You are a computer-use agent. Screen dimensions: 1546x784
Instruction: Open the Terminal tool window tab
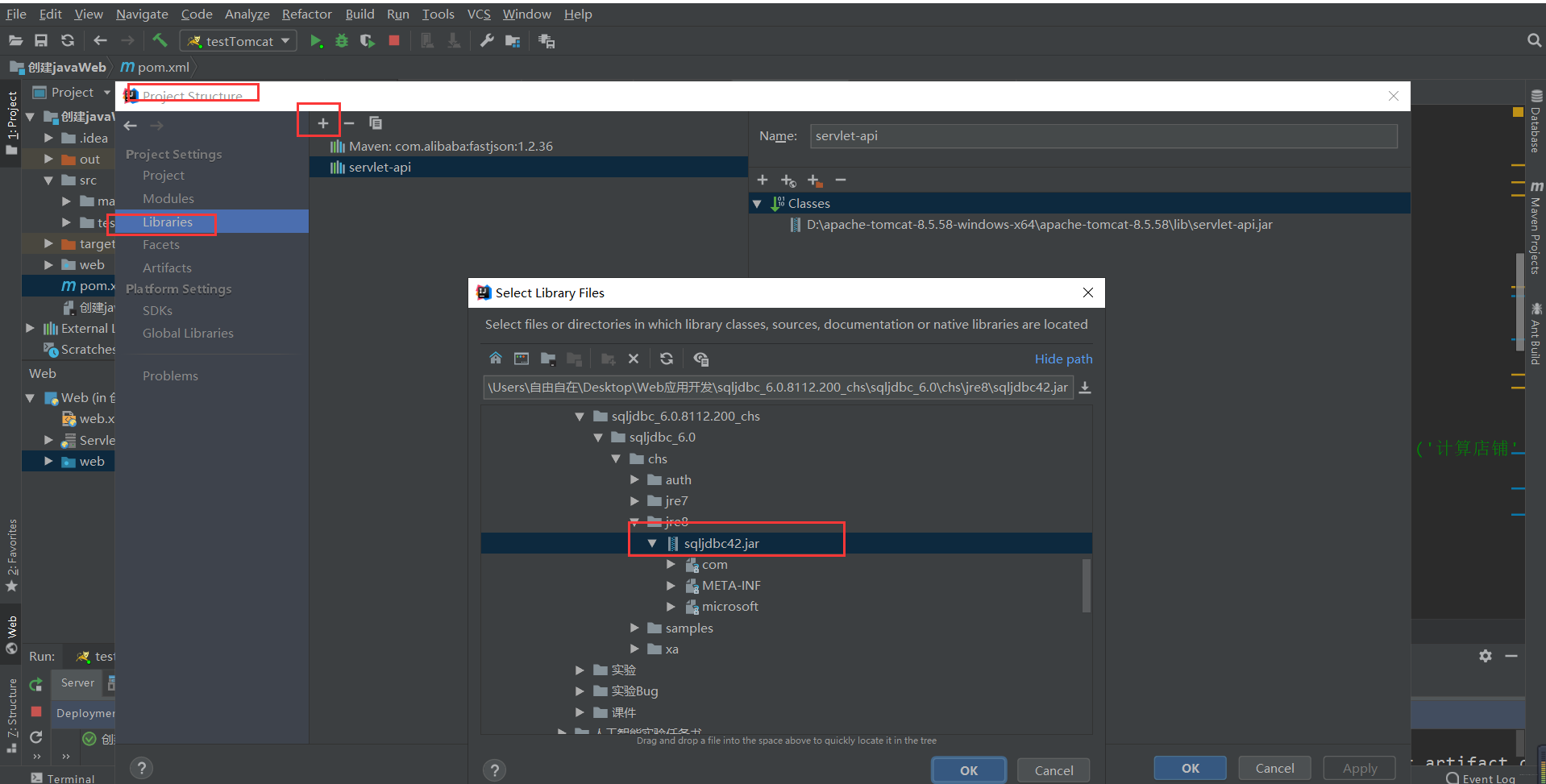pyautogui.click(x=63, y=778)
